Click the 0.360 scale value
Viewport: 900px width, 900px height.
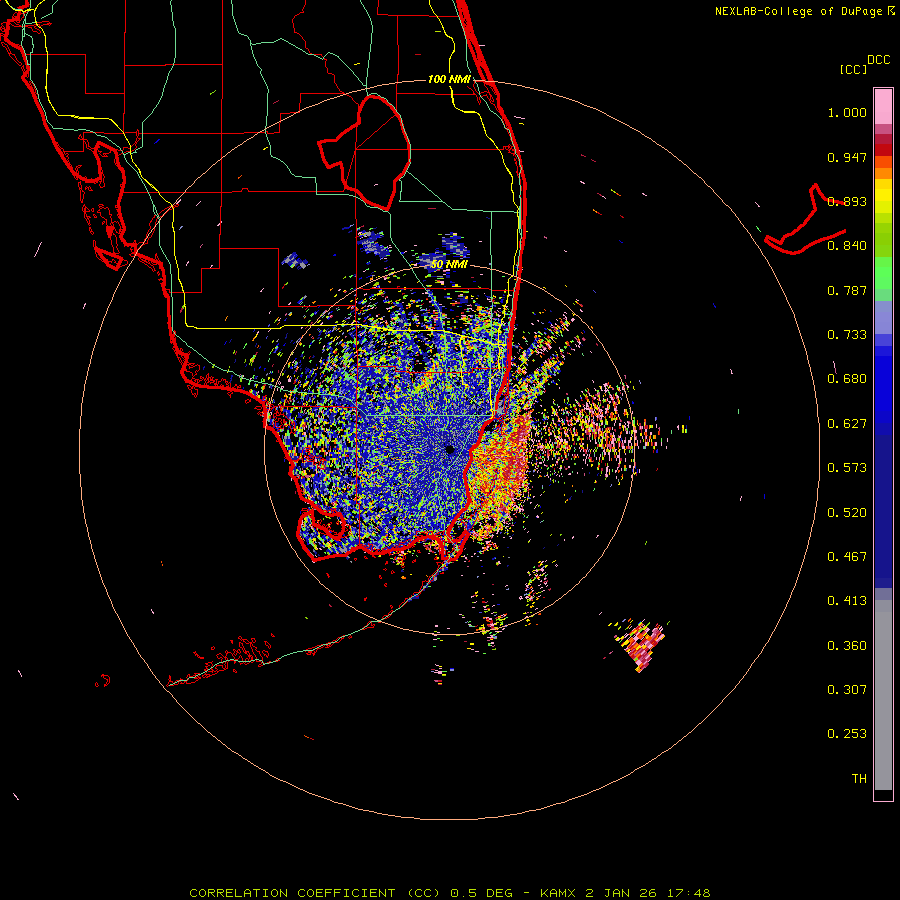tap(847, 646)
